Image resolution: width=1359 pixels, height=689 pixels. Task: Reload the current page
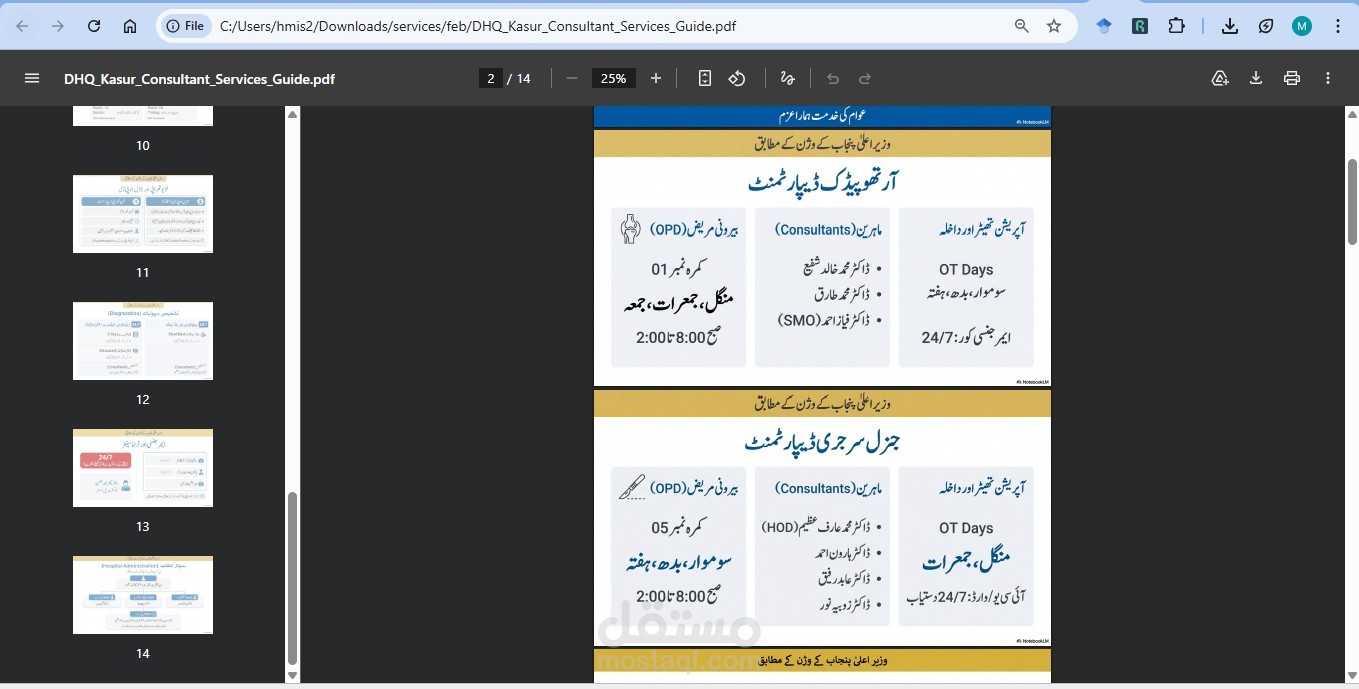[93, 26]
